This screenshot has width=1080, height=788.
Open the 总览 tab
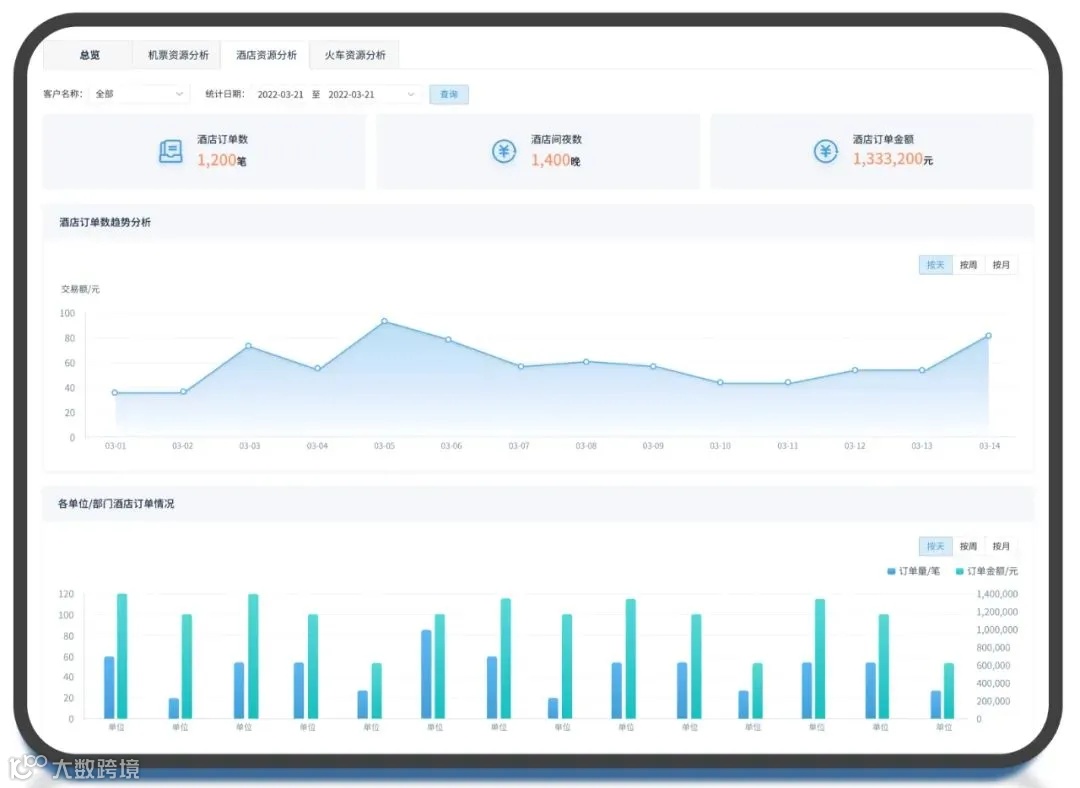(89, 55)
